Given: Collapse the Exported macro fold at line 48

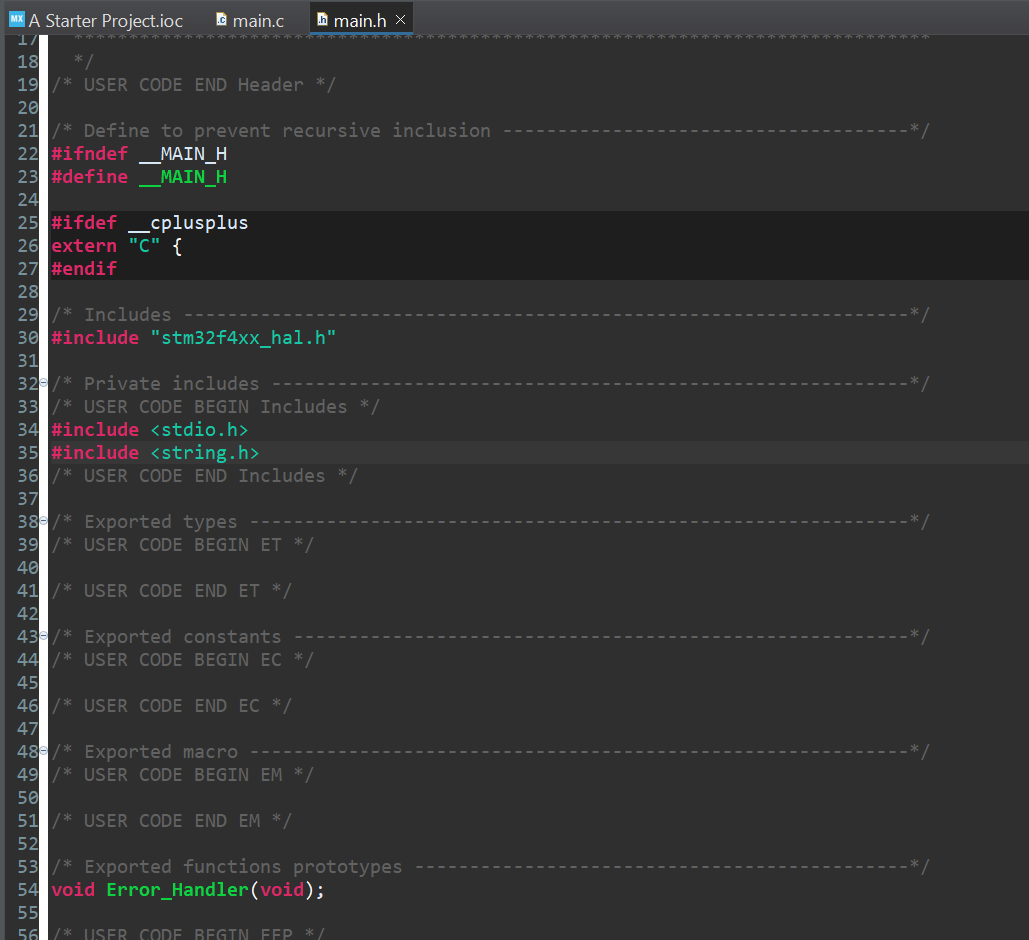Looking at the screenshot, I should 43,752.
